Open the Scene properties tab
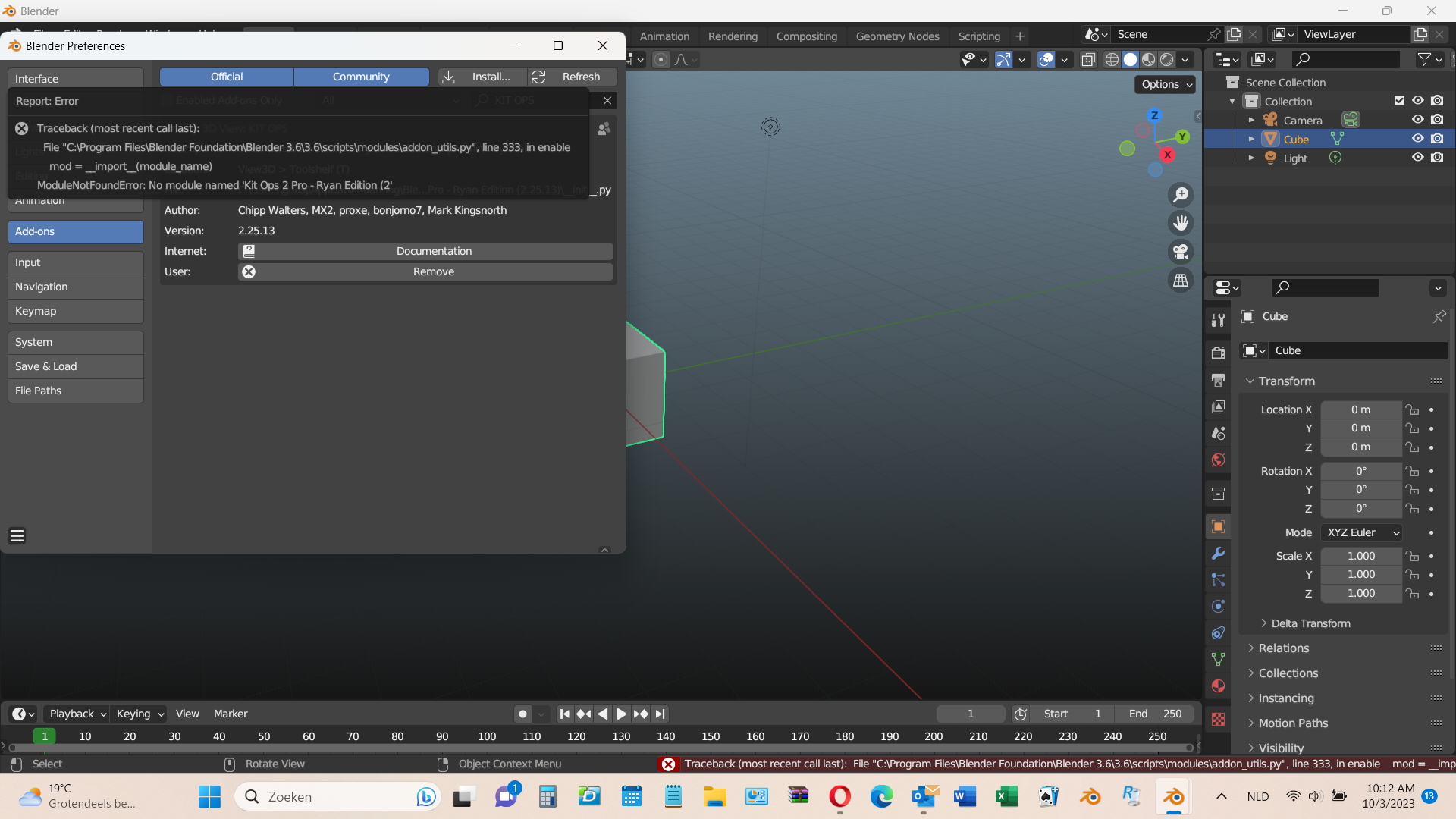Viewport: 1456px width, 819px height. click(1218, 433)
